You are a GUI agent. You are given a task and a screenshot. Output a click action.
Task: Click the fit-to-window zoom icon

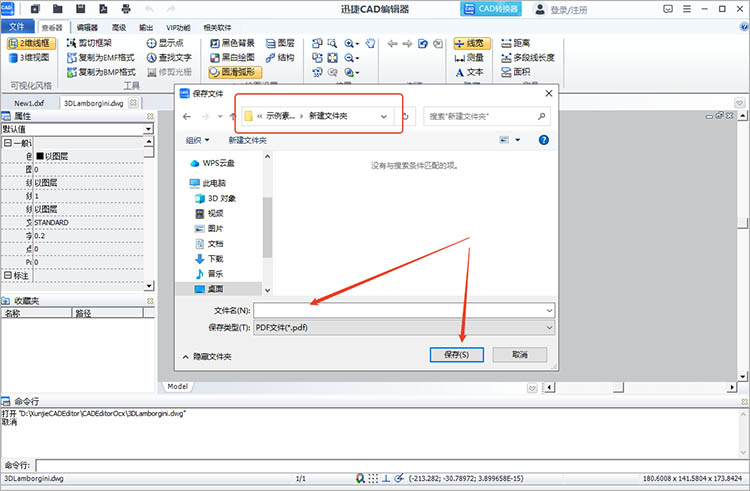pos(332,58)
